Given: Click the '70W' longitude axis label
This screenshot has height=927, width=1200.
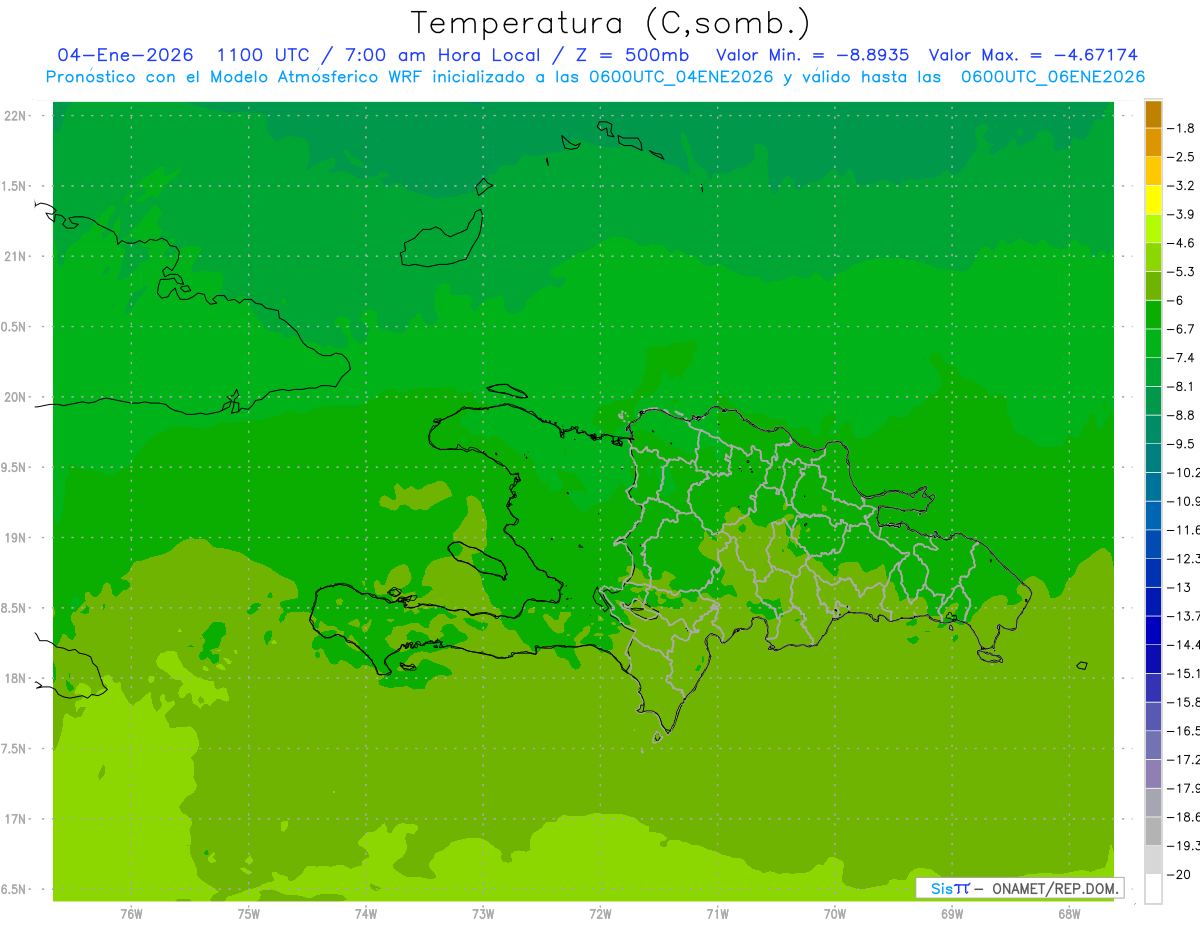Looking at the screenshot, I should click(835, 913).
